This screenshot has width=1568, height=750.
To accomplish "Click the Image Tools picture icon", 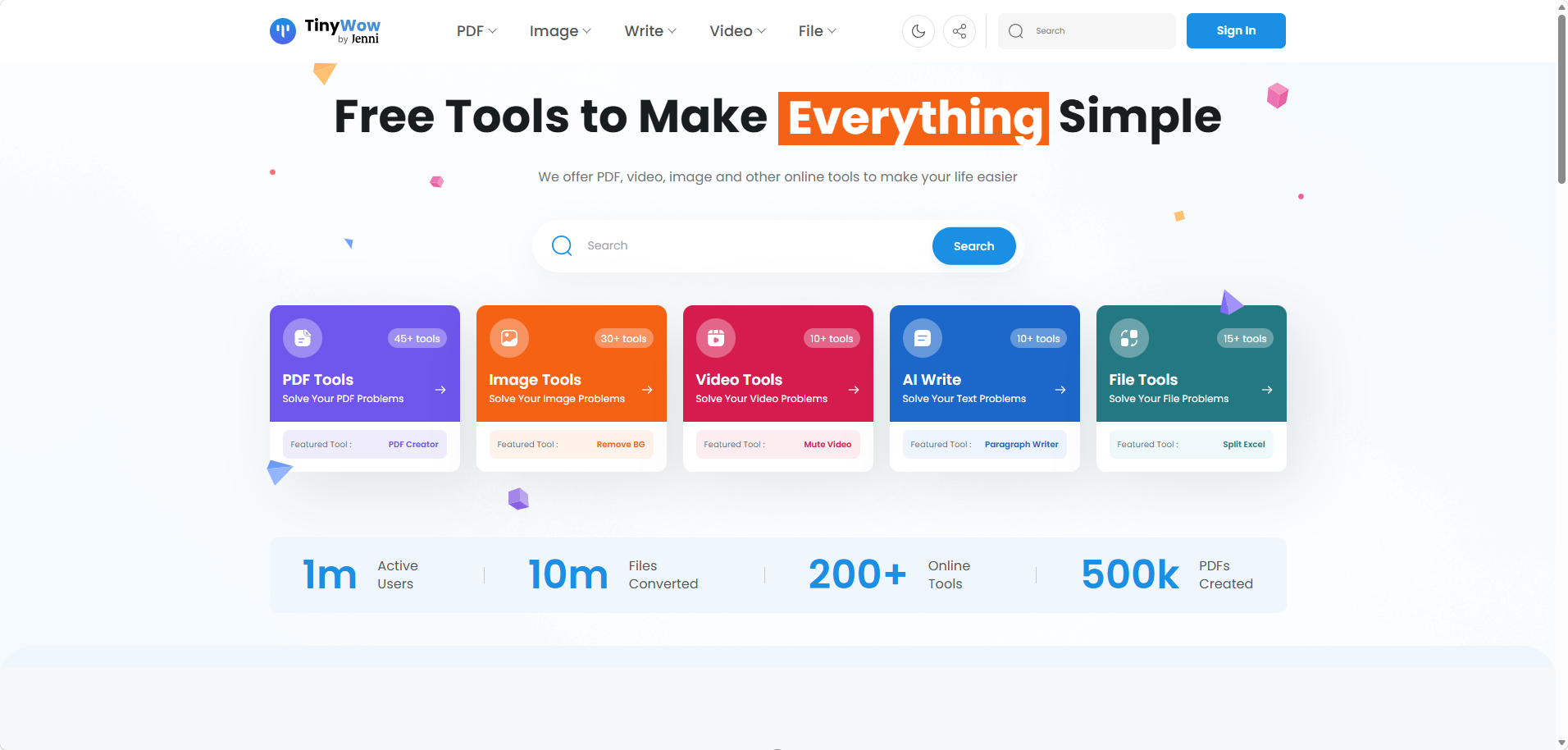I will (x=509, y=338).
